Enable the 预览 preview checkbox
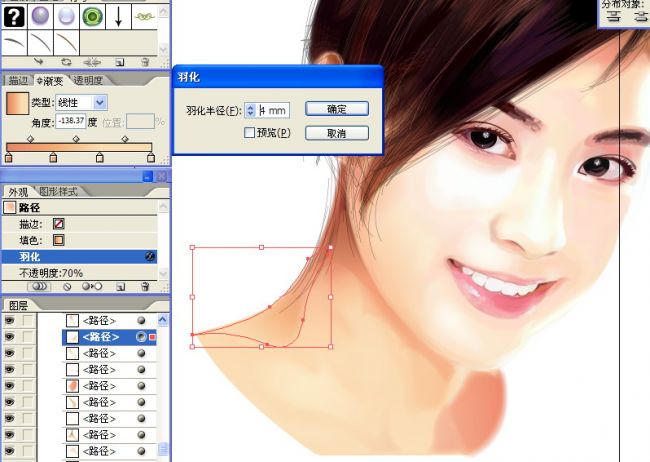This screenshot has height=462, width=650. point(250,132)
